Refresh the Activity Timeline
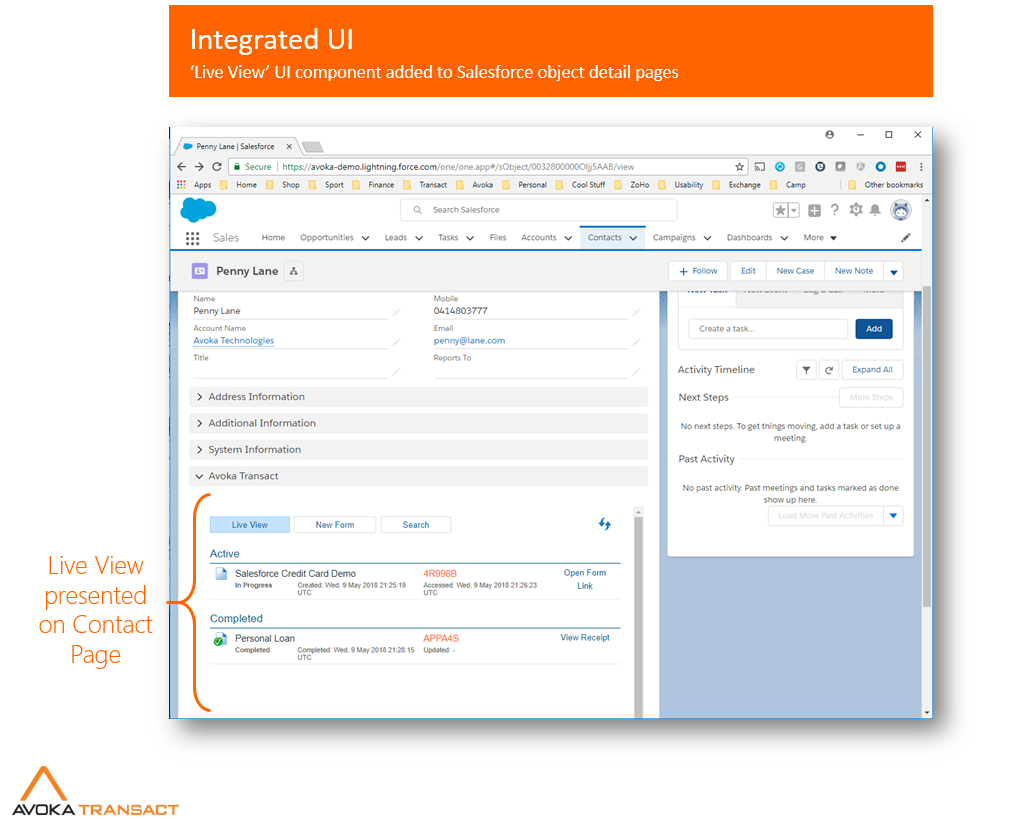The height and width of the screenshot is (819, 1016). (828, 370)
